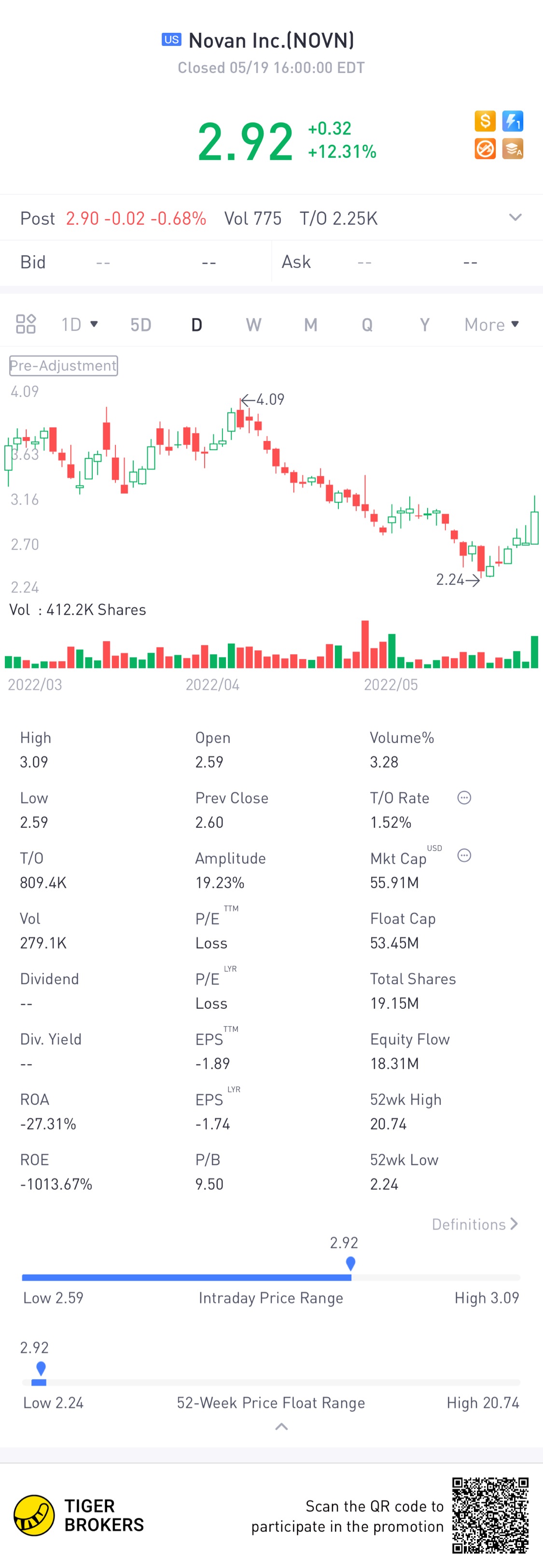Tap the info icon beside T/O Rate
The height and width of the screenshot is (1568, 543).
coord(464,798)
